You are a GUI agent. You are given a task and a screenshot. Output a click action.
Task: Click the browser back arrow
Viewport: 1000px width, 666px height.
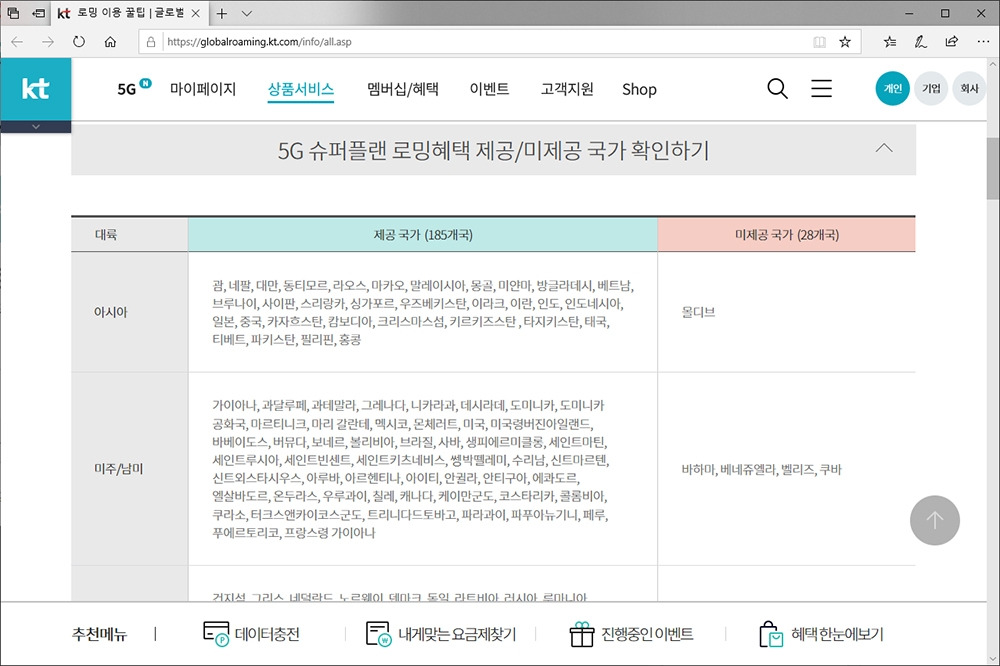(17, 41)
